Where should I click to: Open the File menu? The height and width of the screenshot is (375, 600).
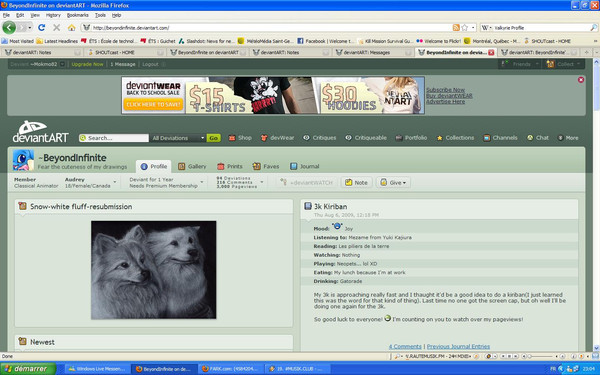coord(6,15)
